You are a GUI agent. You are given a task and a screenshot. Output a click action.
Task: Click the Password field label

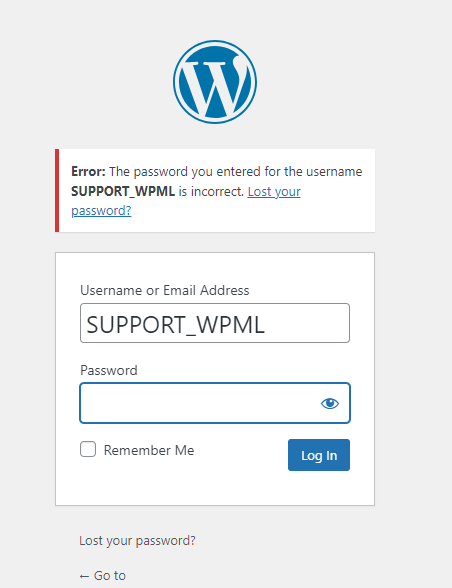coord(109,370)
